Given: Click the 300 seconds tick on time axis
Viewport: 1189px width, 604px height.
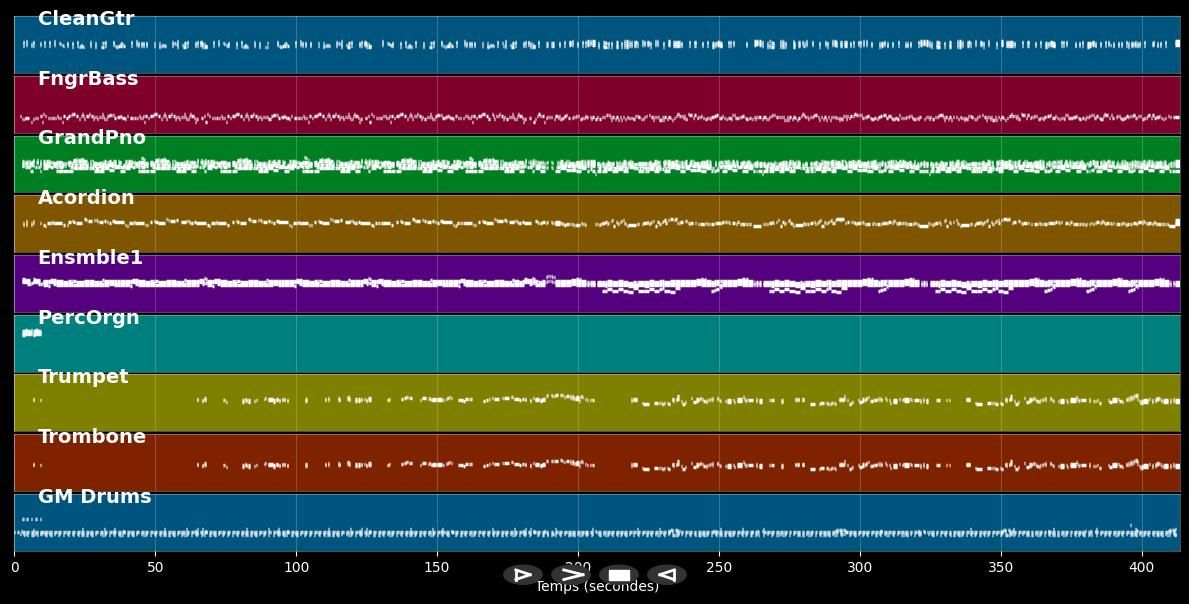Looking at the screenshot, I should pos(860,567).
